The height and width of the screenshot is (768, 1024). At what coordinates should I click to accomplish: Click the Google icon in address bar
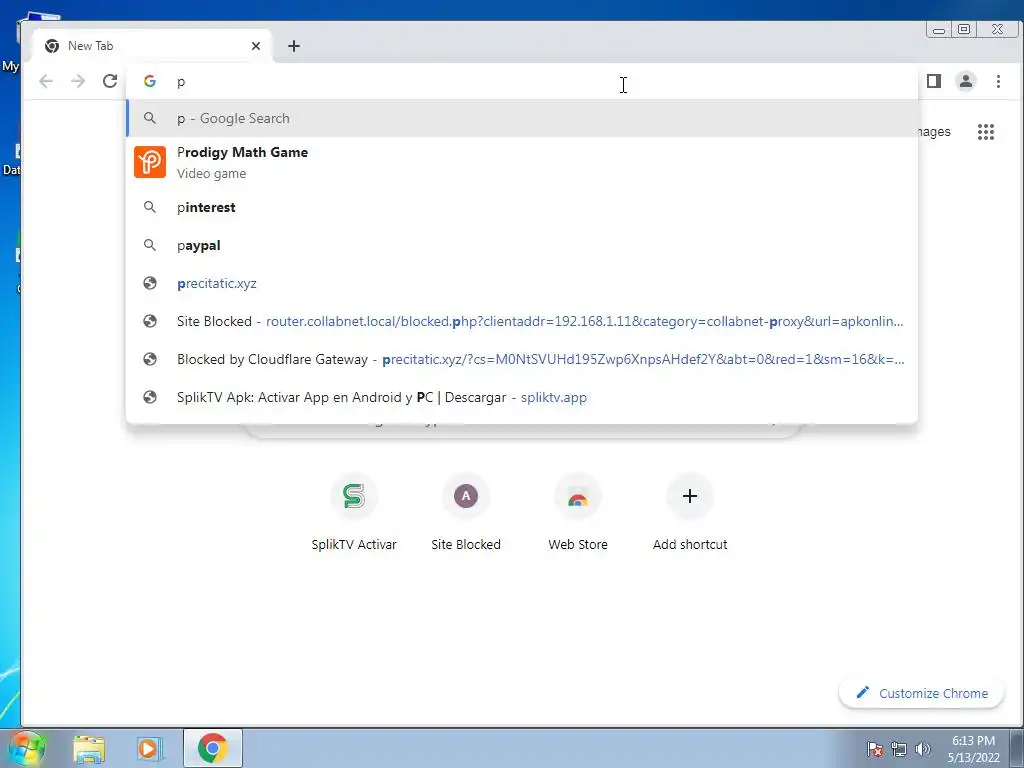tap(150, 81)
